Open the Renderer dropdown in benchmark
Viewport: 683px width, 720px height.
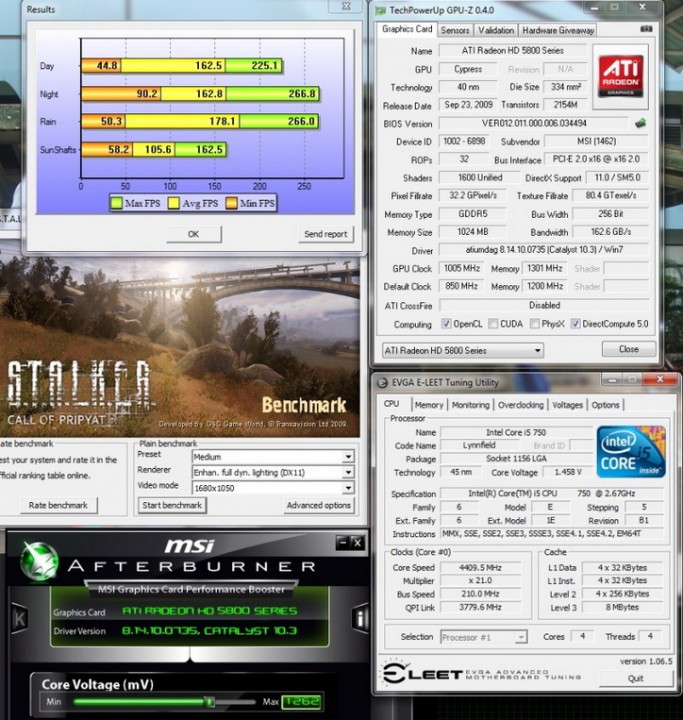click(x=273, y=472)
